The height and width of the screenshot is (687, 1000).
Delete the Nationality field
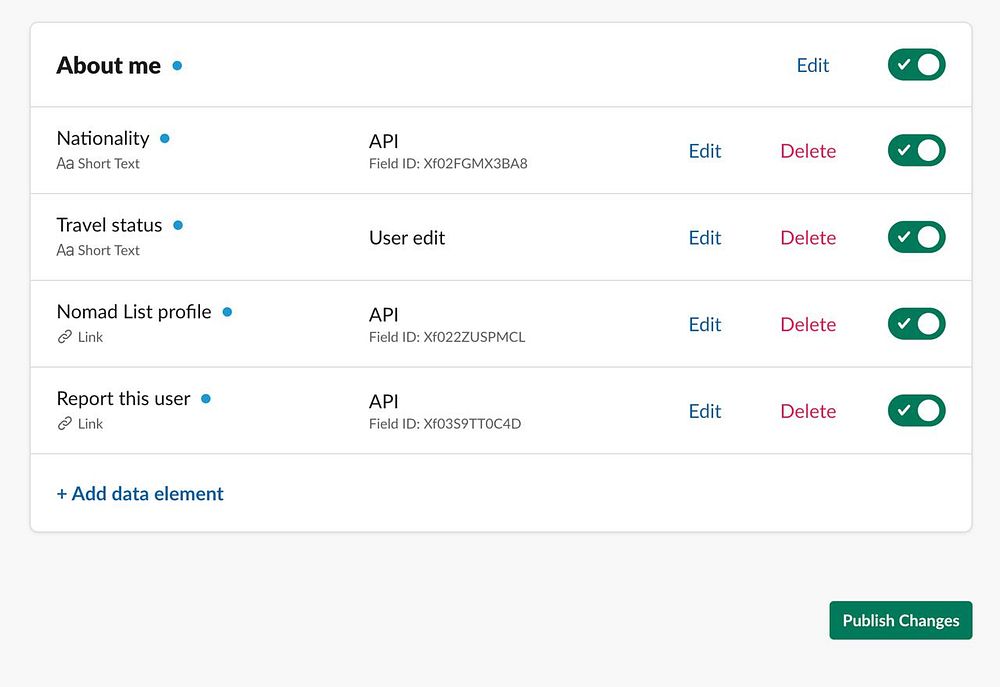click(x=808, y=151)
